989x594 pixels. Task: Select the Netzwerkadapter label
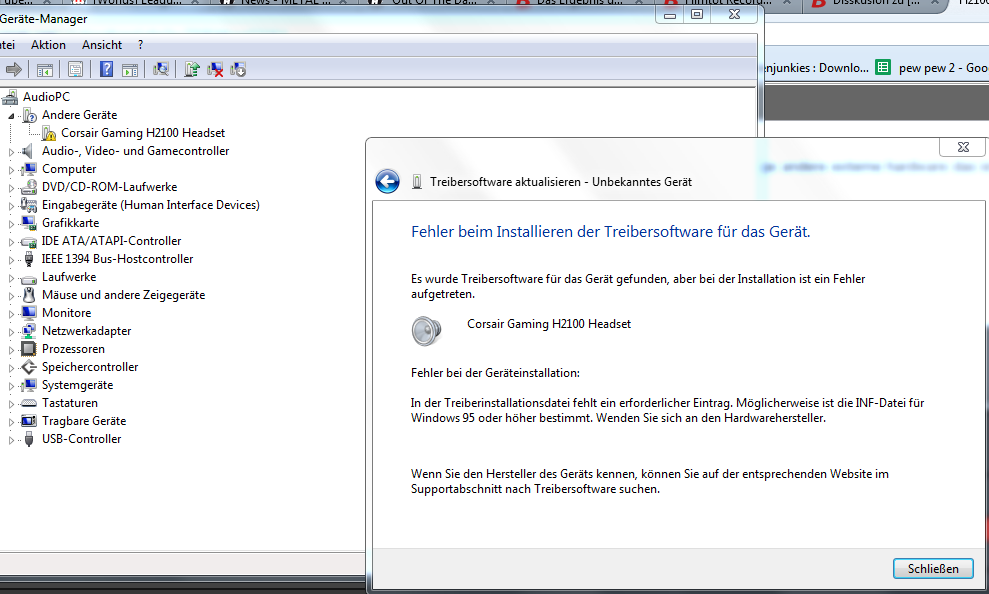pyautogui.click(x=86, y=330)
